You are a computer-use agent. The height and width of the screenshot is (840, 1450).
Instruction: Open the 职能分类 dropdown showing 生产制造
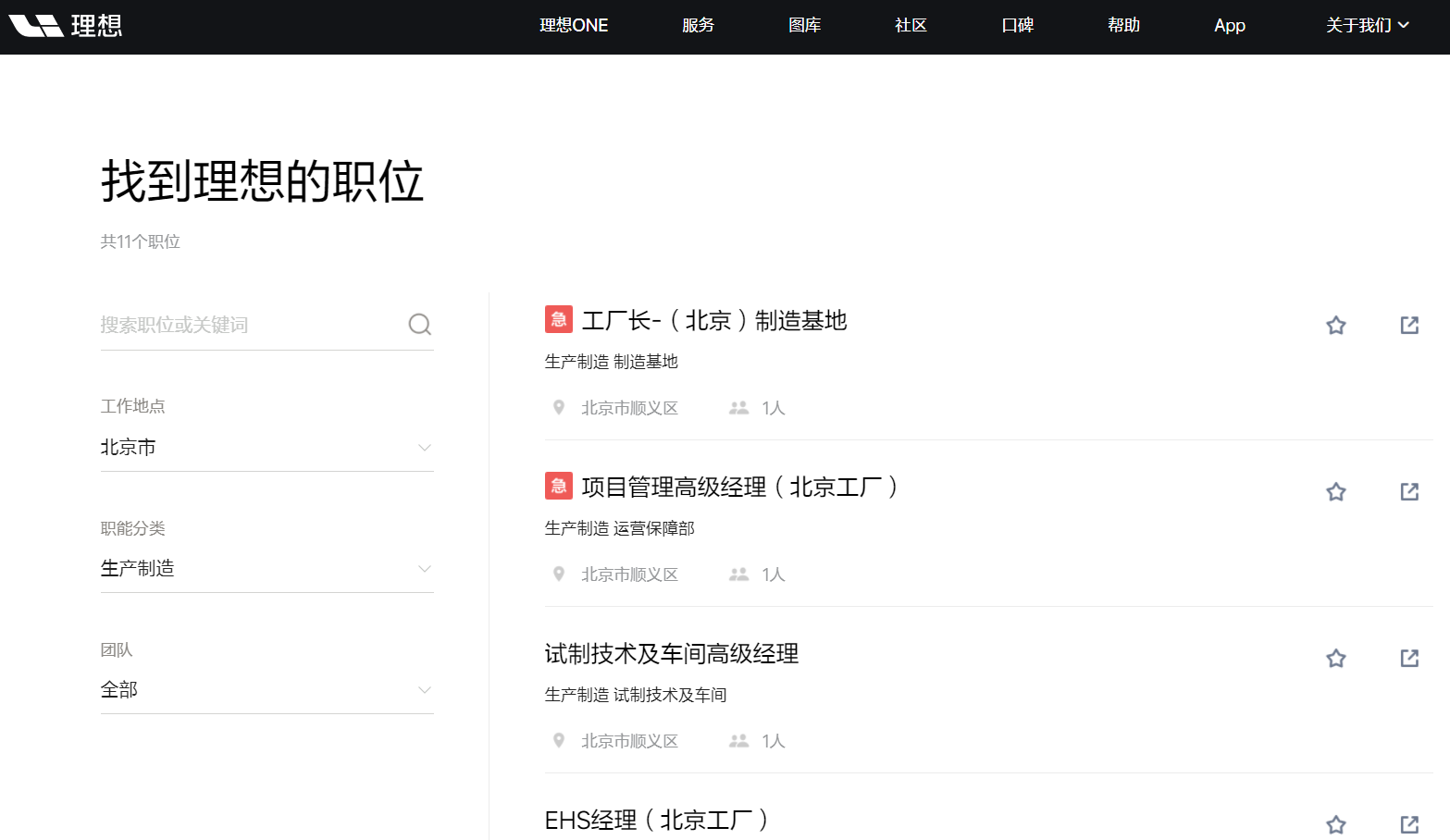266,569
